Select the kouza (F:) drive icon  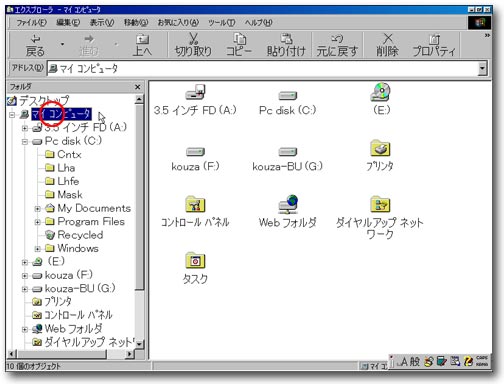click(x=195, y=152)
